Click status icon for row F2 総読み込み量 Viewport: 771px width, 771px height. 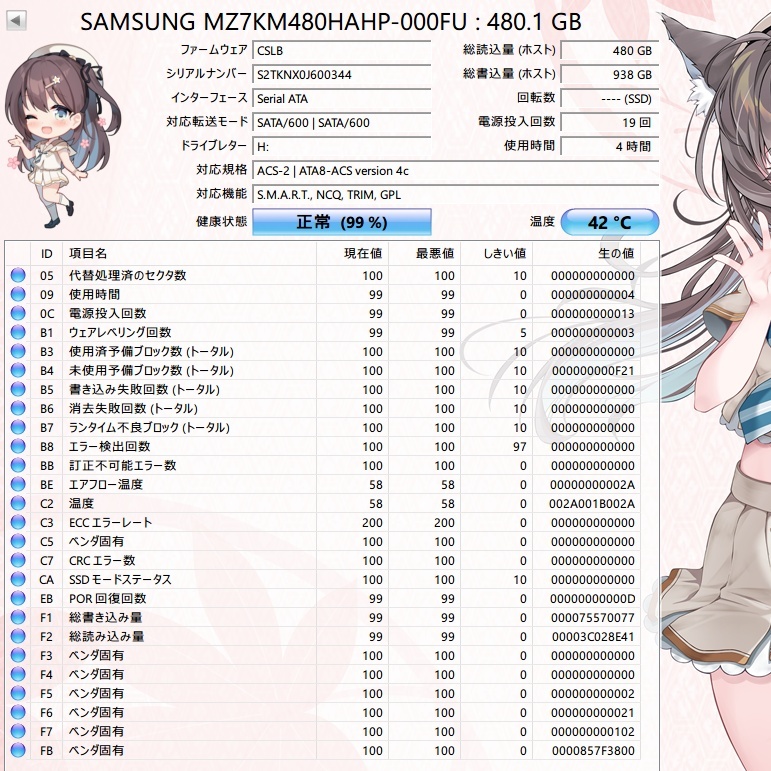18,636
